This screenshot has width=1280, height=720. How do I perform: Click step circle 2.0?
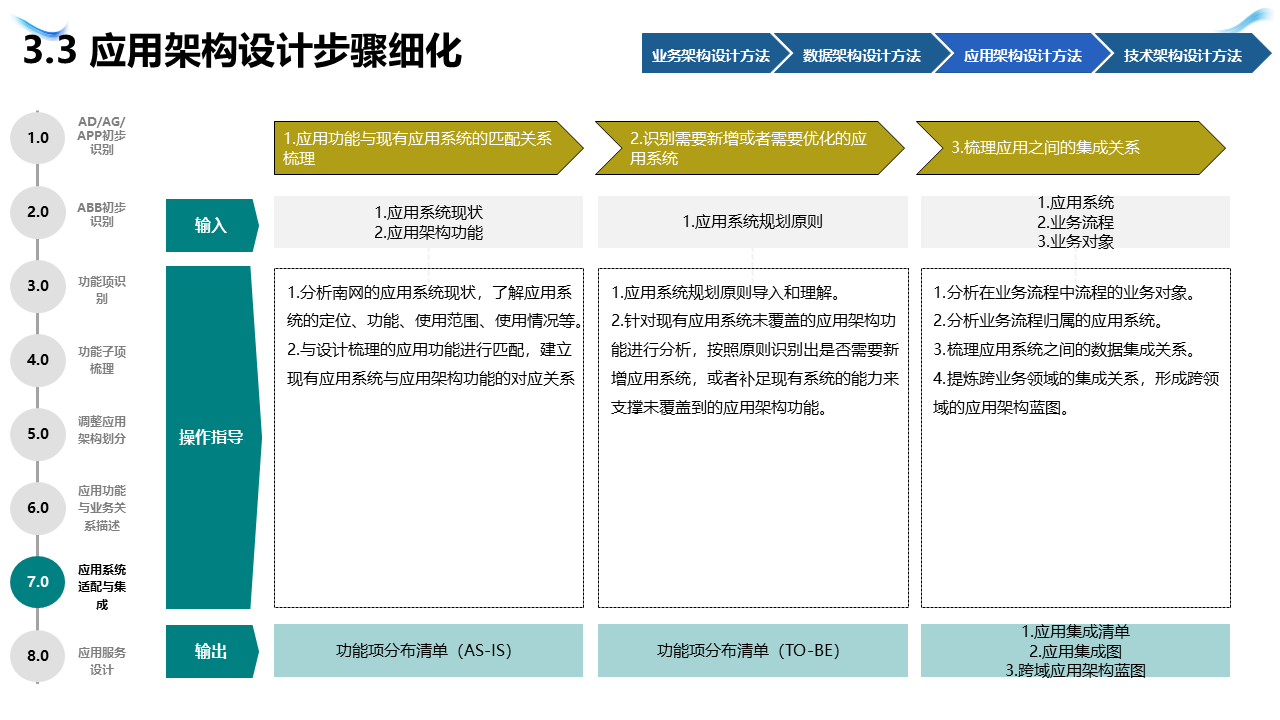[38, 211]
